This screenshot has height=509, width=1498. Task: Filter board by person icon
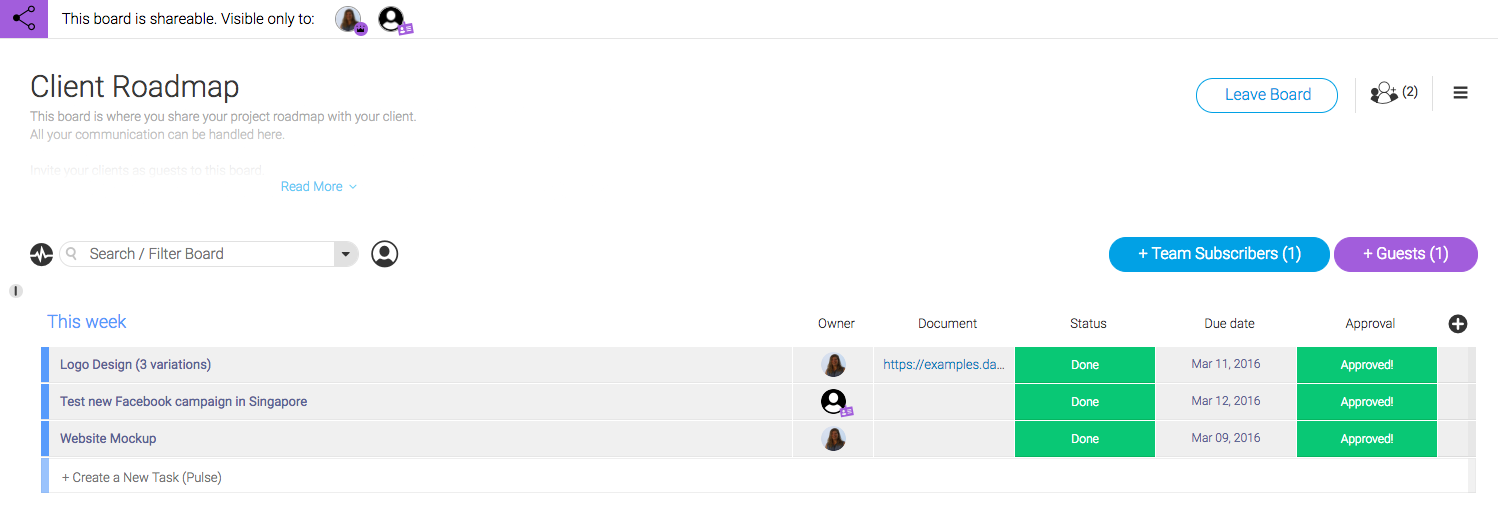click(x=385, y=254)
